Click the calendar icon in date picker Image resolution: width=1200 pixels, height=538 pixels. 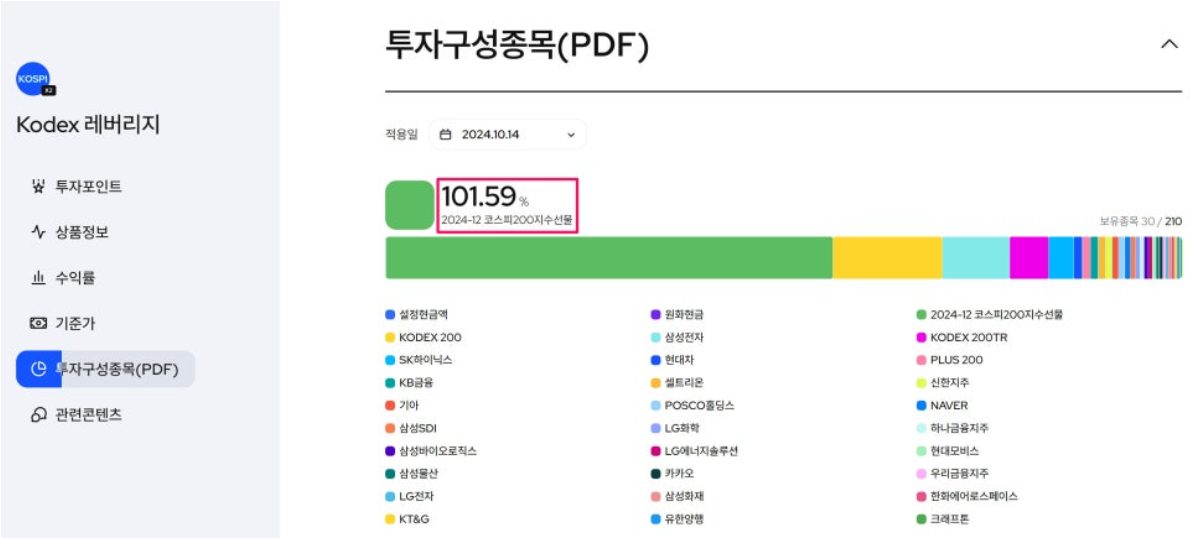446,134
